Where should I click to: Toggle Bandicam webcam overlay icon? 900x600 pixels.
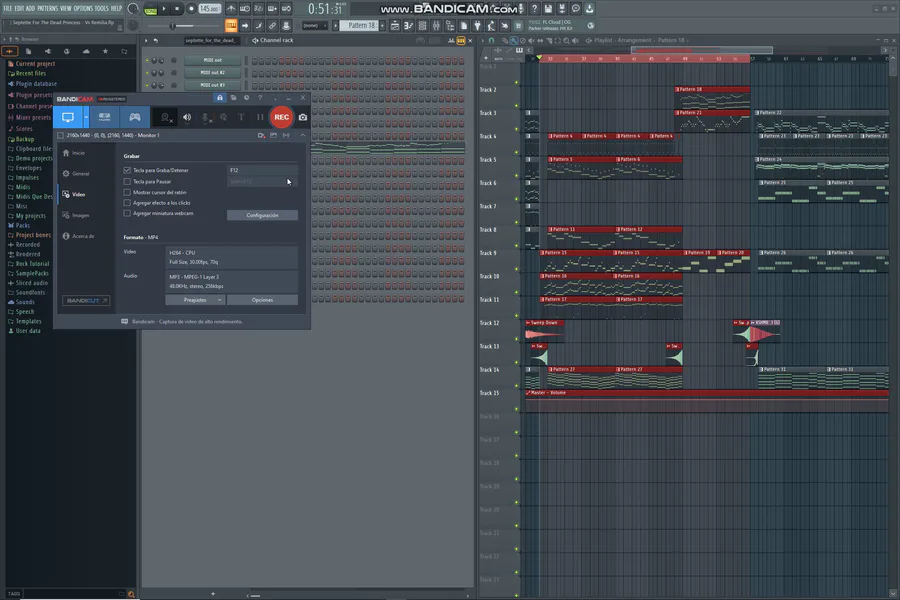(x=166, y=118)
